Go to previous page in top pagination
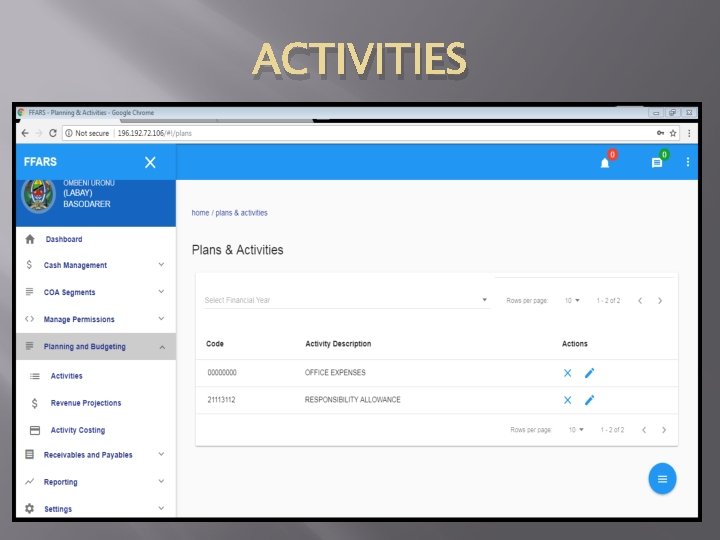Viewport: 720px width, 540px height. 640,301
